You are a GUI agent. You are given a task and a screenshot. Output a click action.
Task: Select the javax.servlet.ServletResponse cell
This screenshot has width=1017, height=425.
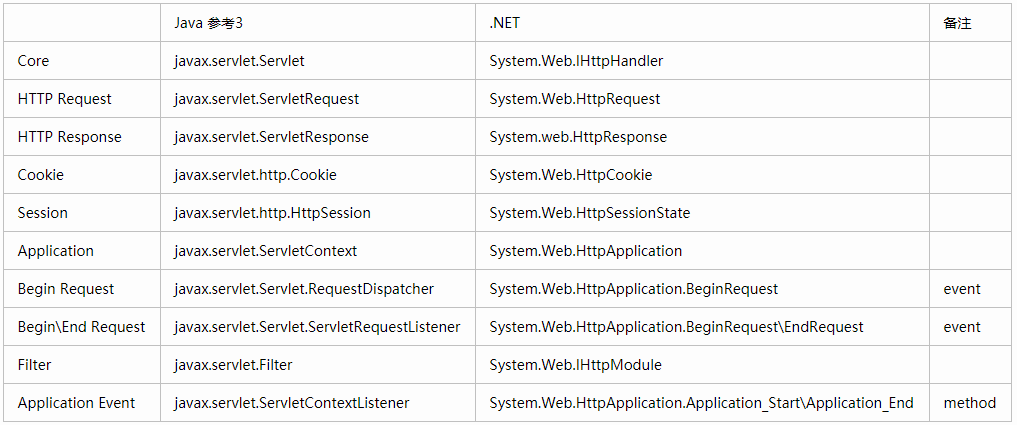pos(318,137)
